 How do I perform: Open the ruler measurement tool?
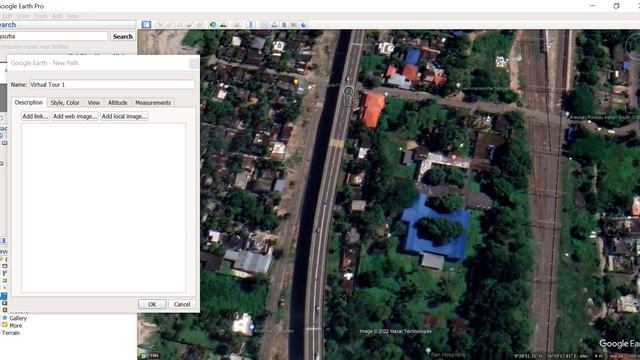coord(251,25)
